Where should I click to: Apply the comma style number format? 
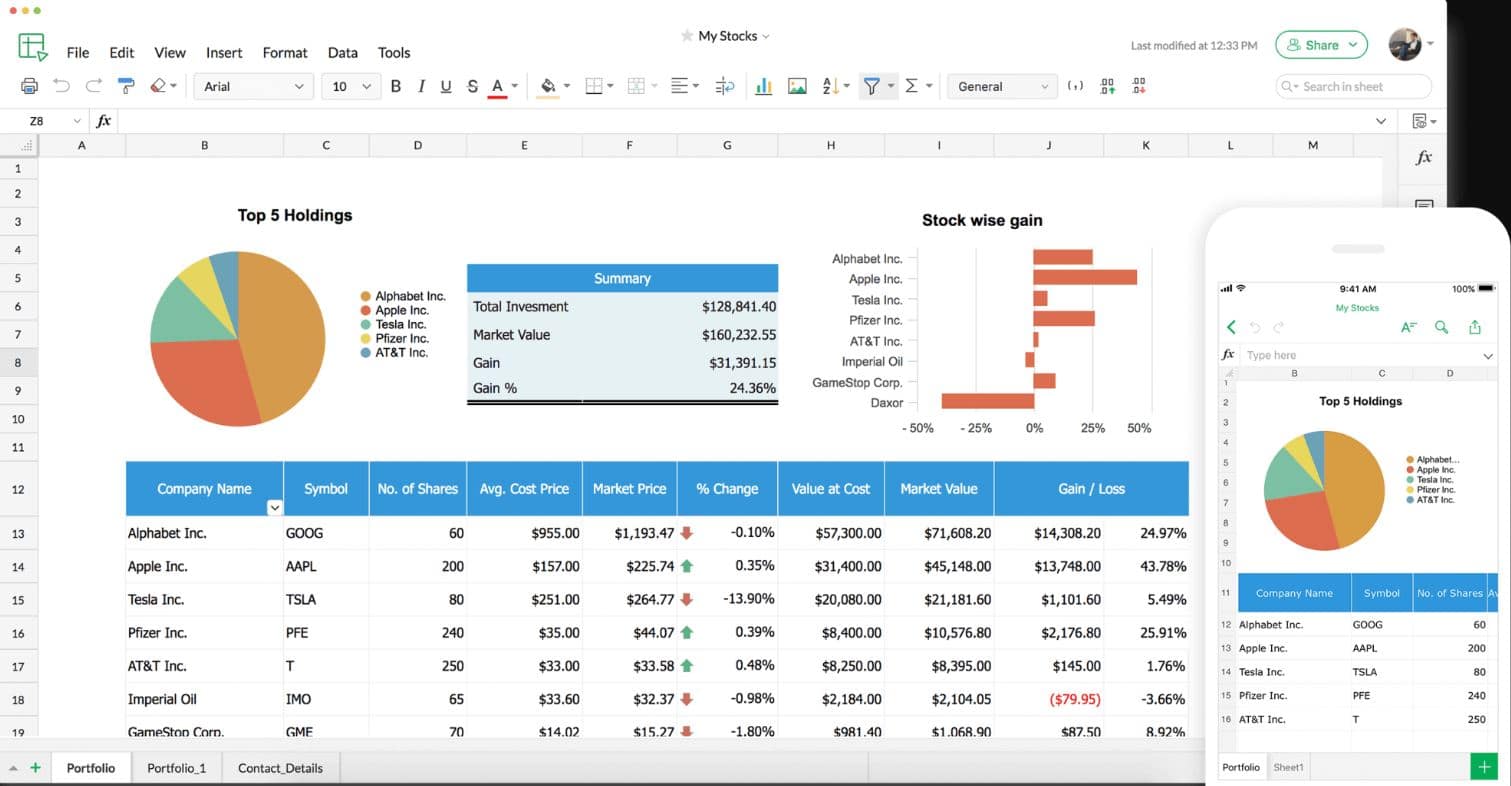(x=1075, y=86)
